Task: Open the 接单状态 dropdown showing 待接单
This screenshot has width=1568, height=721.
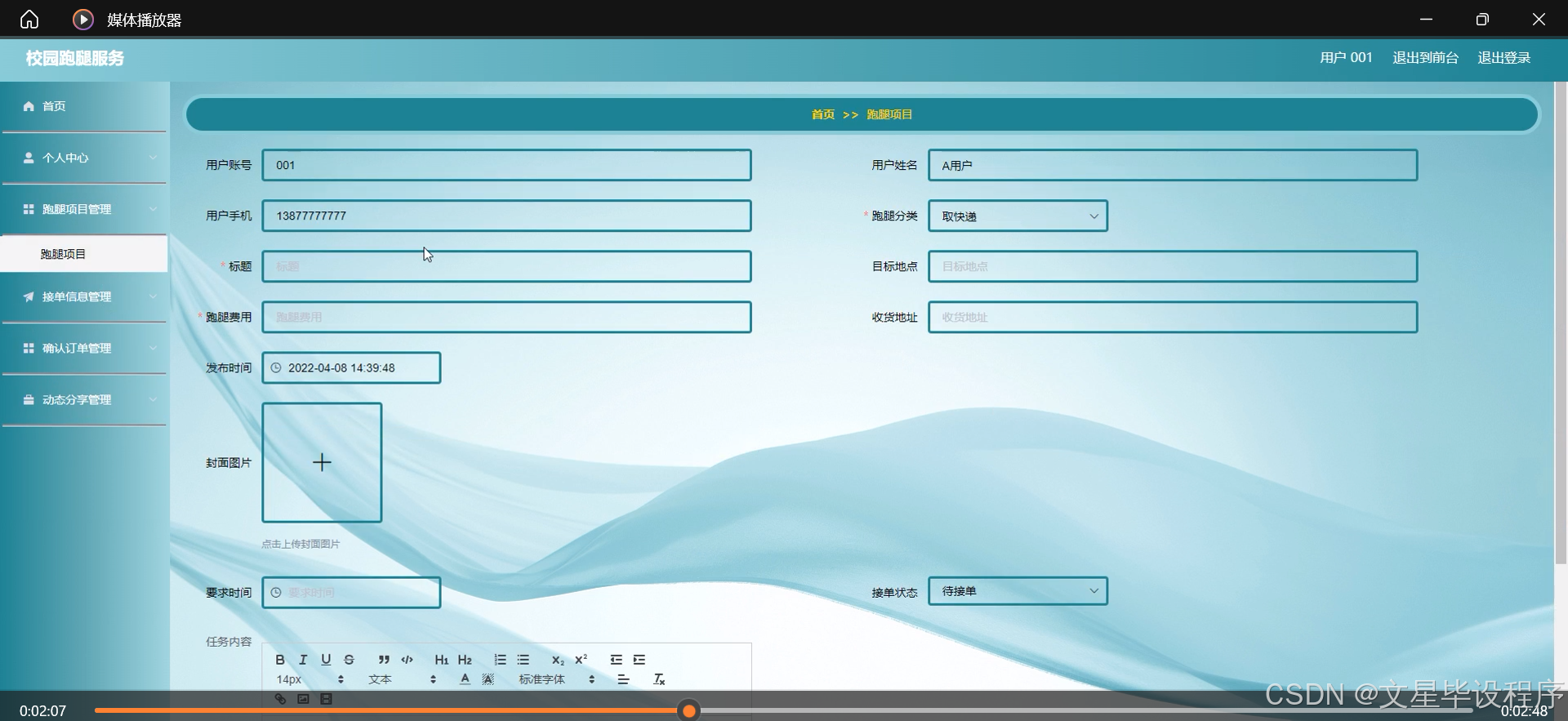Action: 1018,591
